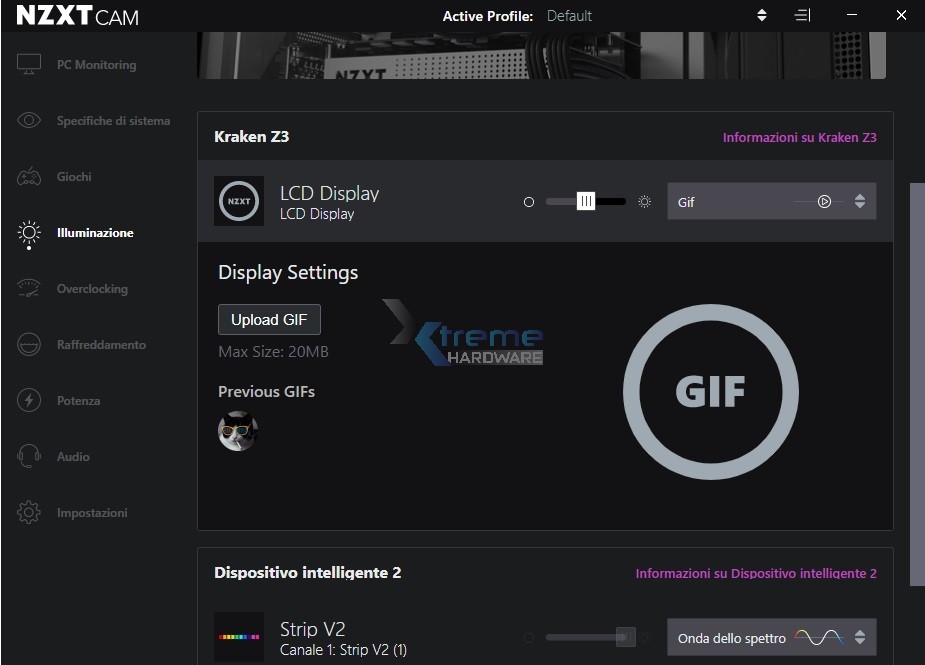The image size is (925, 665).
Task: Open the list menu icon in title bar
Action: tap(802, 16)
